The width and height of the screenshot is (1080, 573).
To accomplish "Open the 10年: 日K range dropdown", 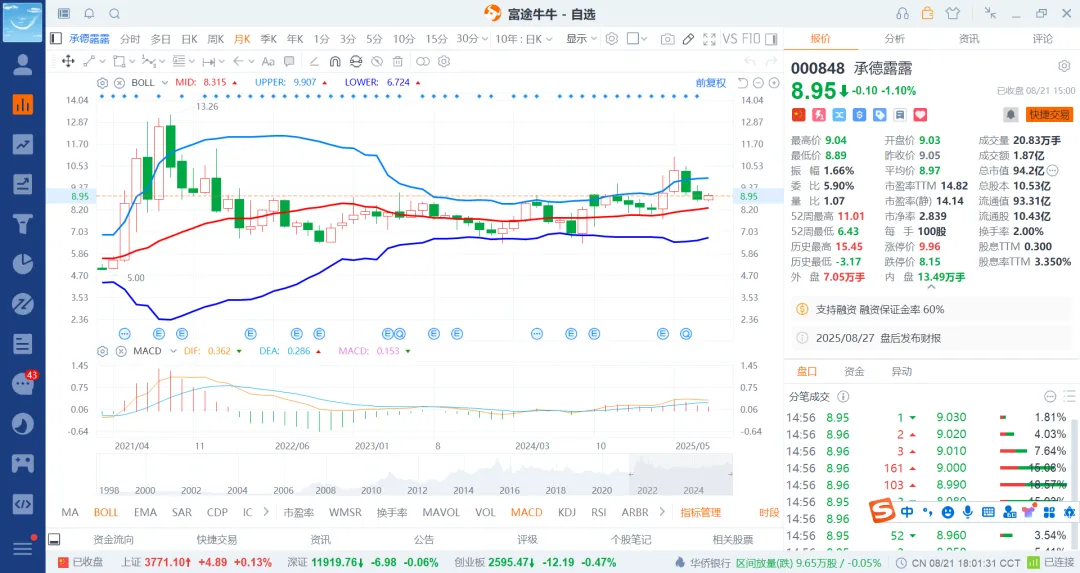I will click(523, 39).
